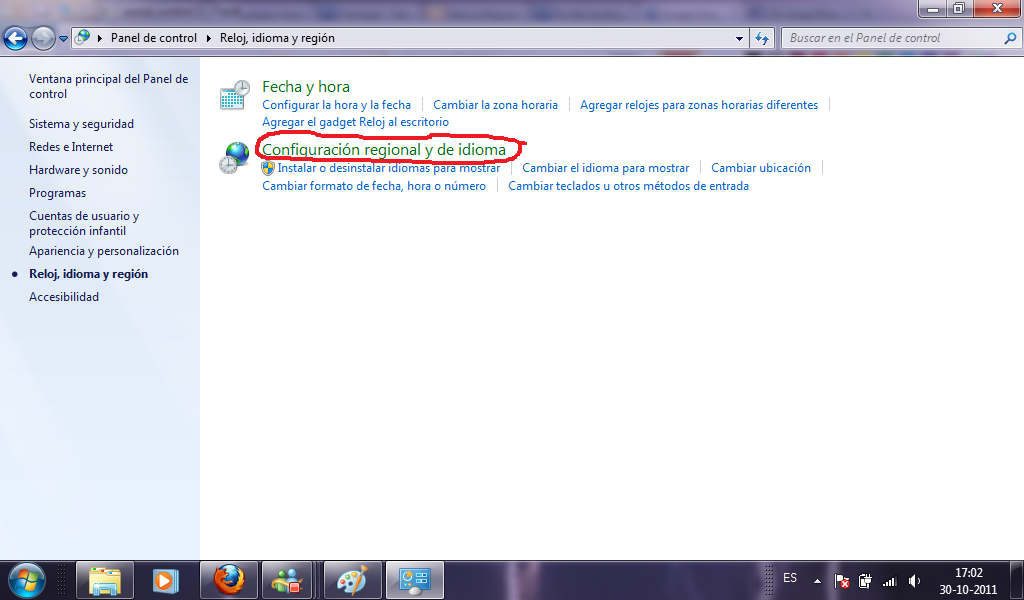Open Paint from the taskbar
This screenshot has height=600, width=1024.
coord(351,580)
